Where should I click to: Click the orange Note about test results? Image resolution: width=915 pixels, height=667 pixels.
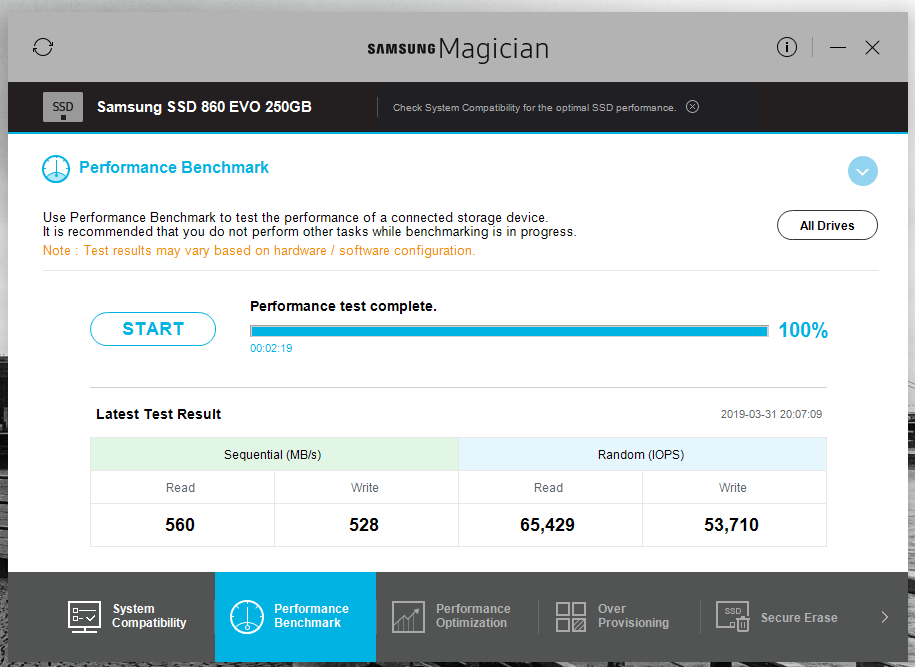(259, 251)
